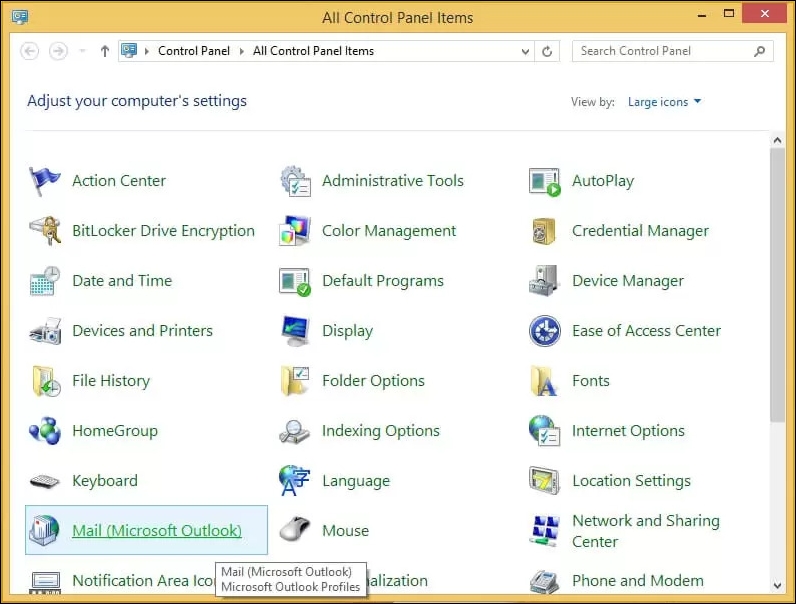Open the Color Management monitor icon

[295, 231]
